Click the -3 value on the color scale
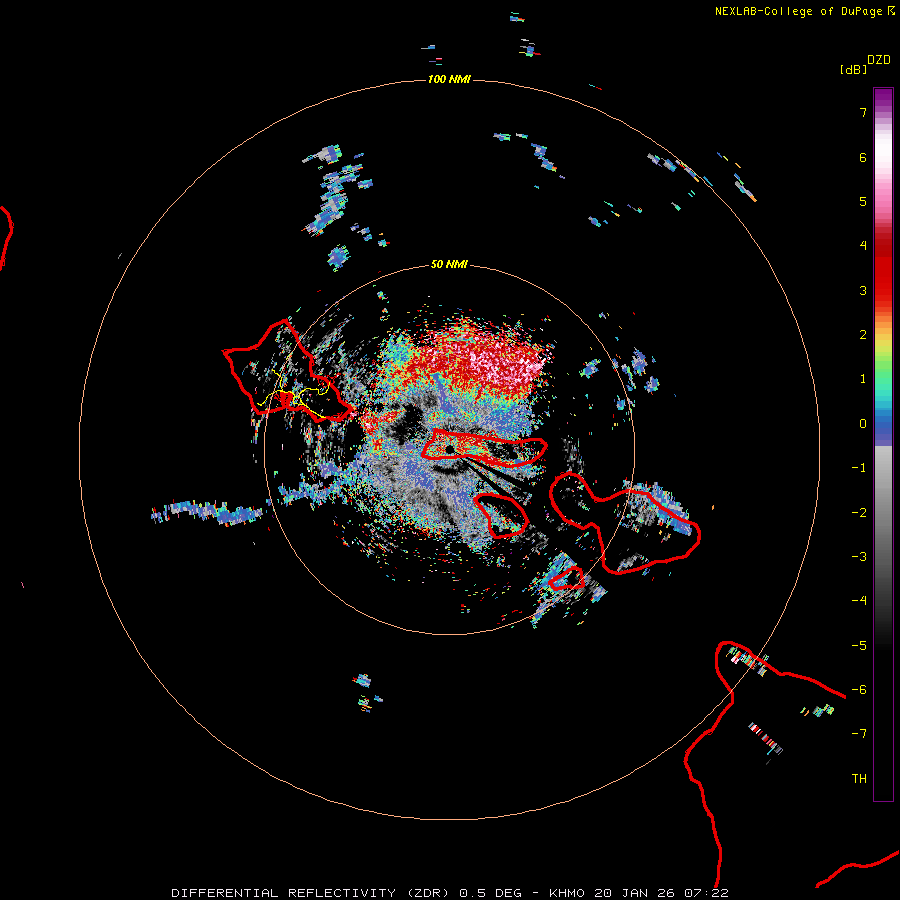The width and height of the screenshot is (900, 900). pyautogui.click(x=859, y=557)
